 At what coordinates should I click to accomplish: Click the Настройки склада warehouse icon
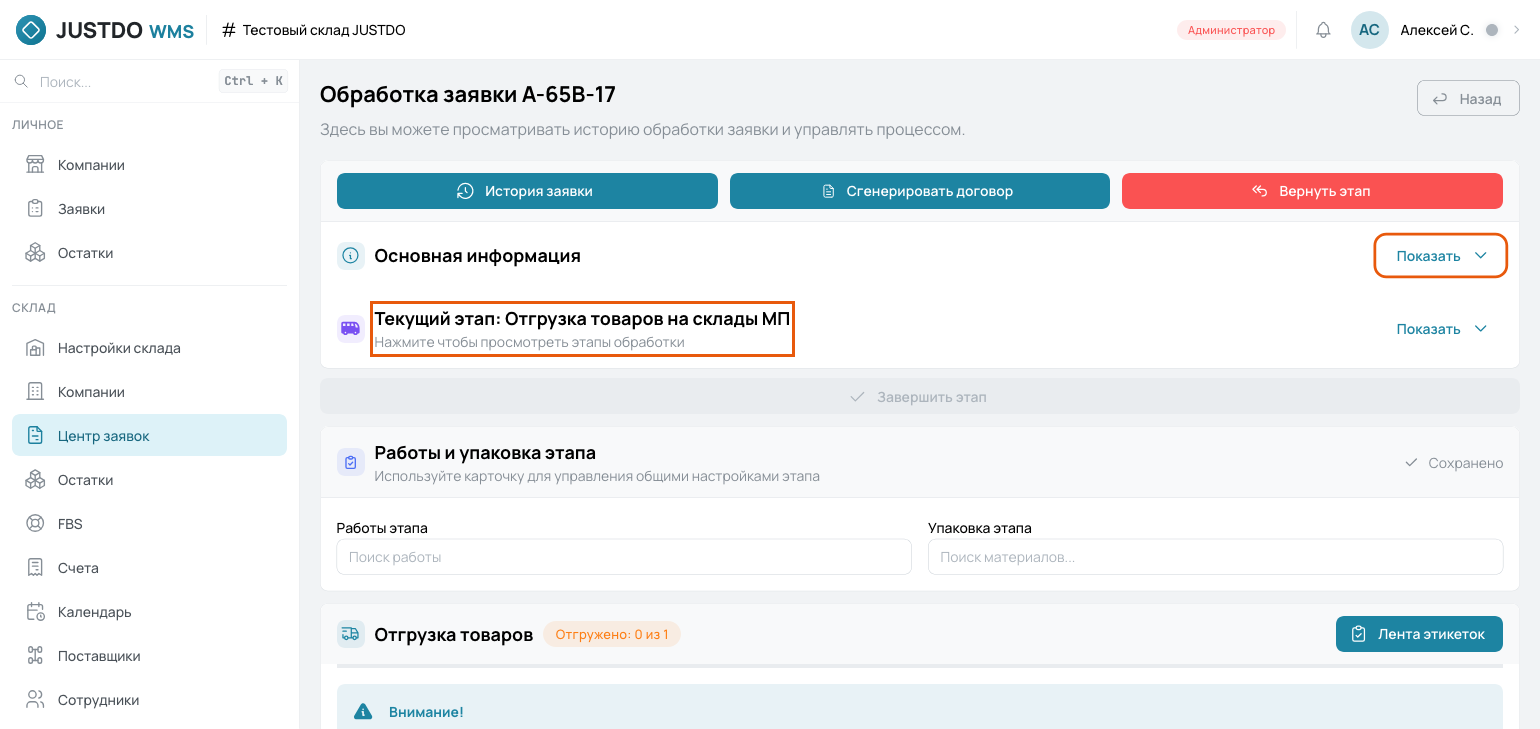(x=36, y=348)
